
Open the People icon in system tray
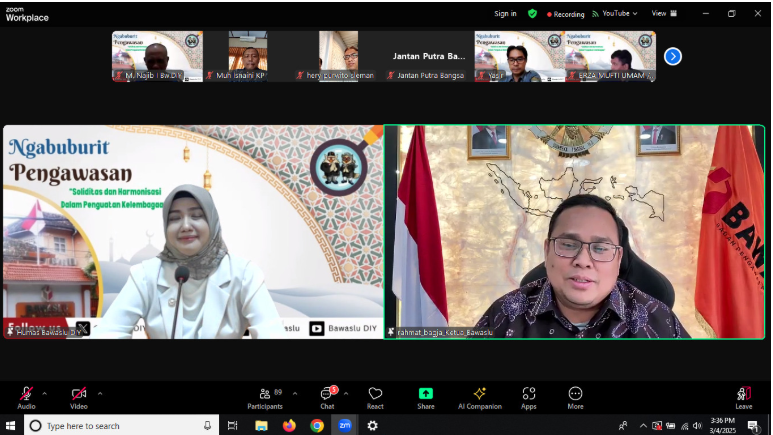click(x=623, y=426)
